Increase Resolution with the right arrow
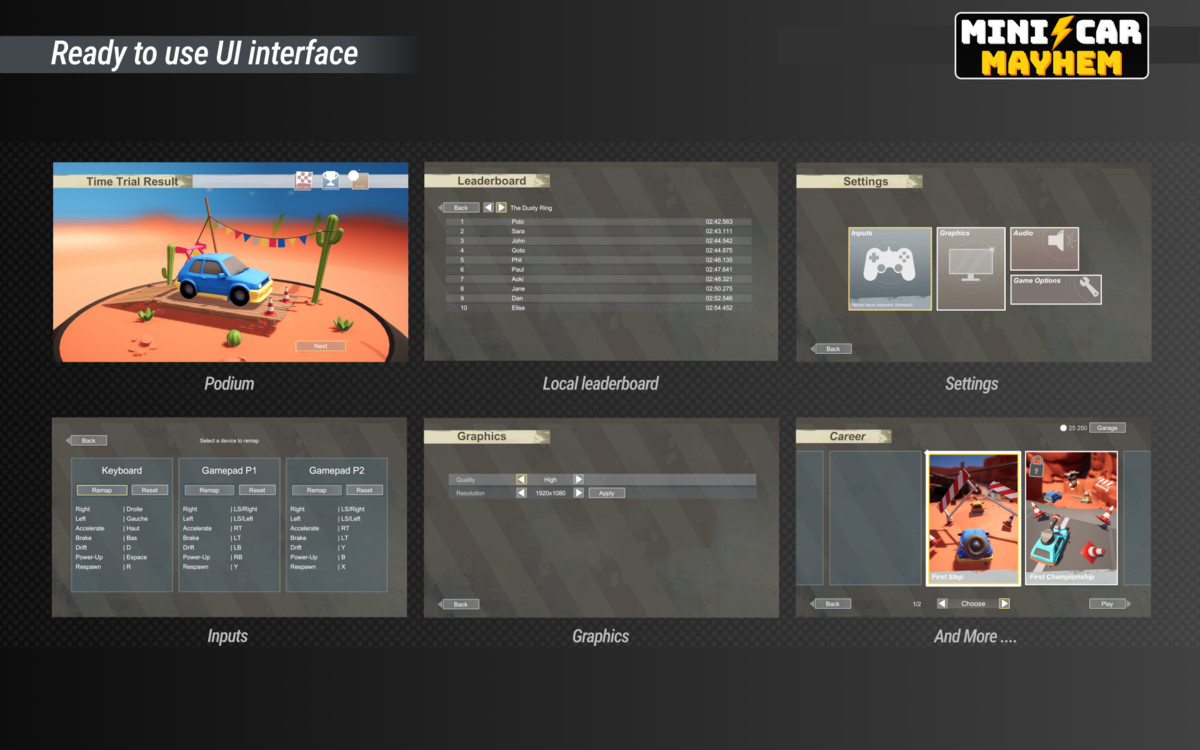 tap(578, 493)
